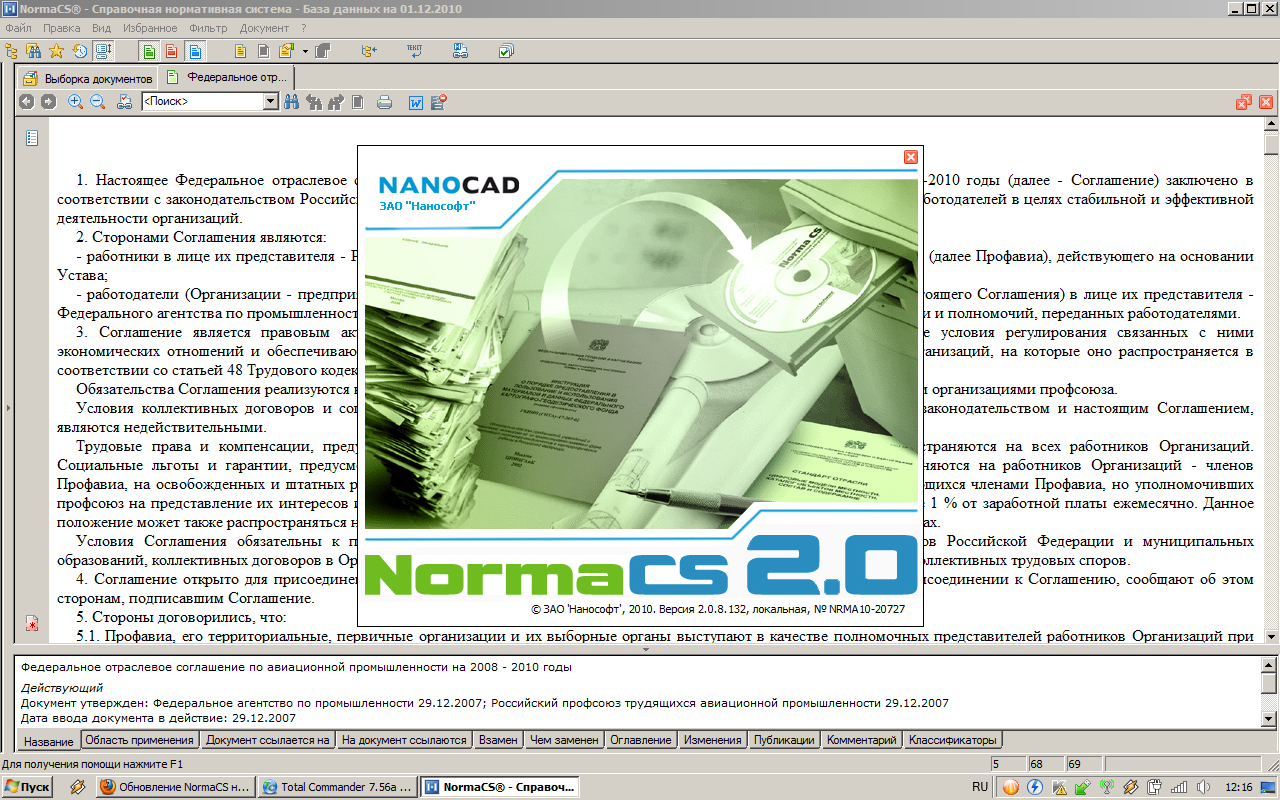Toggle the blue document status filter

coord(195,51)
